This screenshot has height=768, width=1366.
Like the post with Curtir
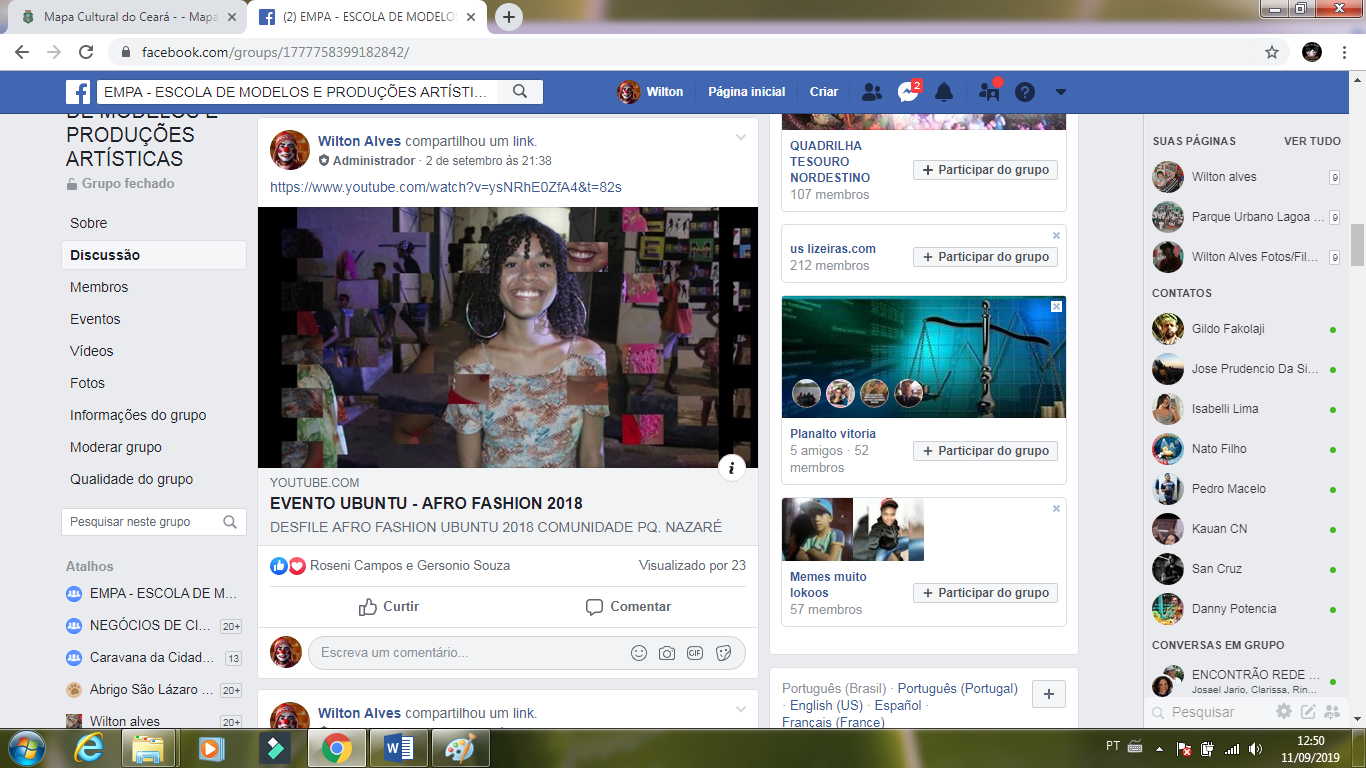[x=389, y=607]
